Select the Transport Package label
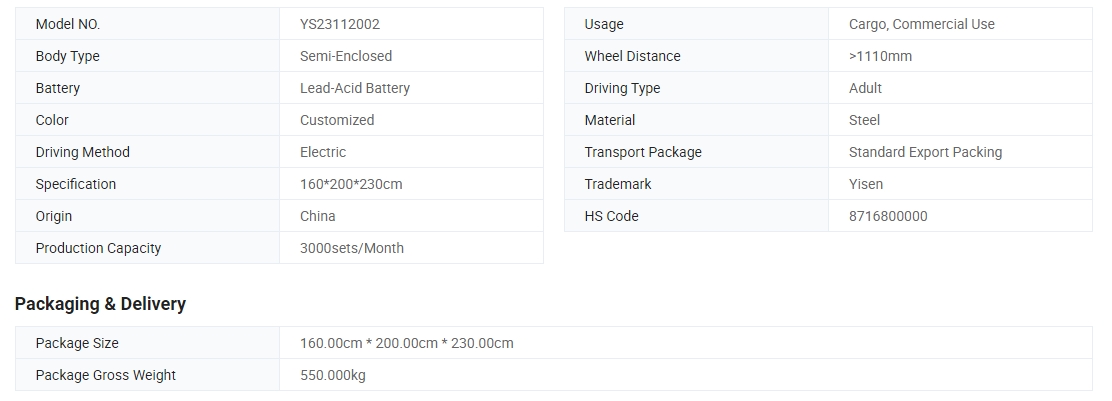This screenshot has height=401, width=1112. click(643, 152)
